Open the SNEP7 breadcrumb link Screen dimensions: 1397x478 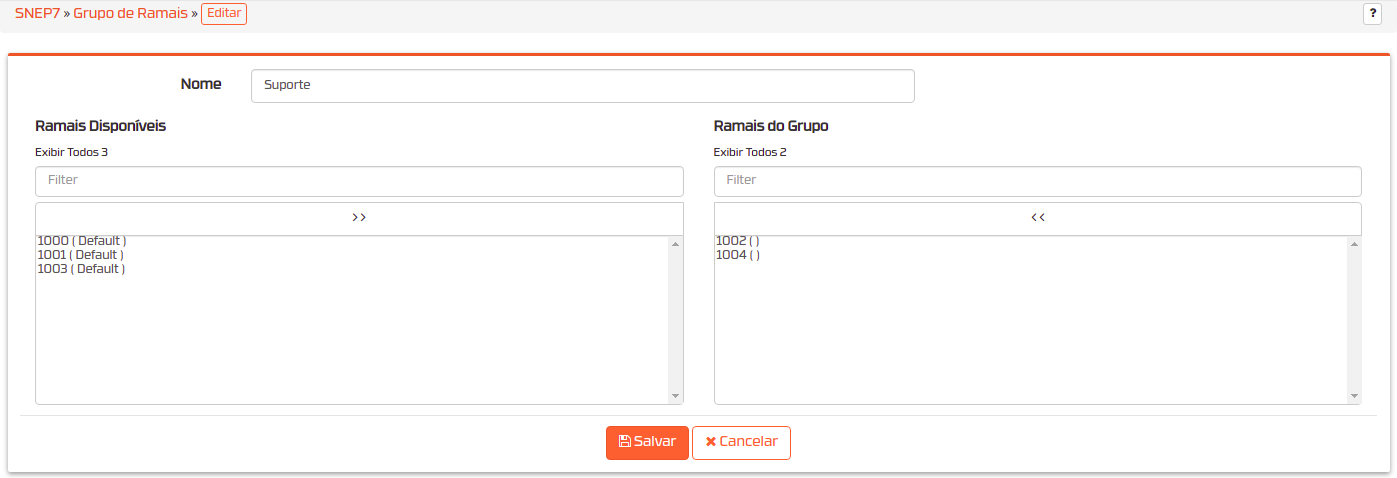coord(37,14)
